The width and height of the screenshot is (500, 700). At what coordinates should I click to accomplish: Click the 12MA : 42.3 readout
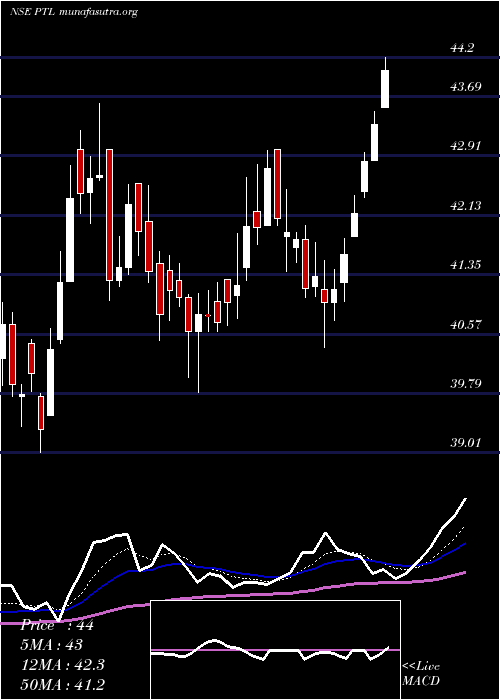(x=62, y=665)
